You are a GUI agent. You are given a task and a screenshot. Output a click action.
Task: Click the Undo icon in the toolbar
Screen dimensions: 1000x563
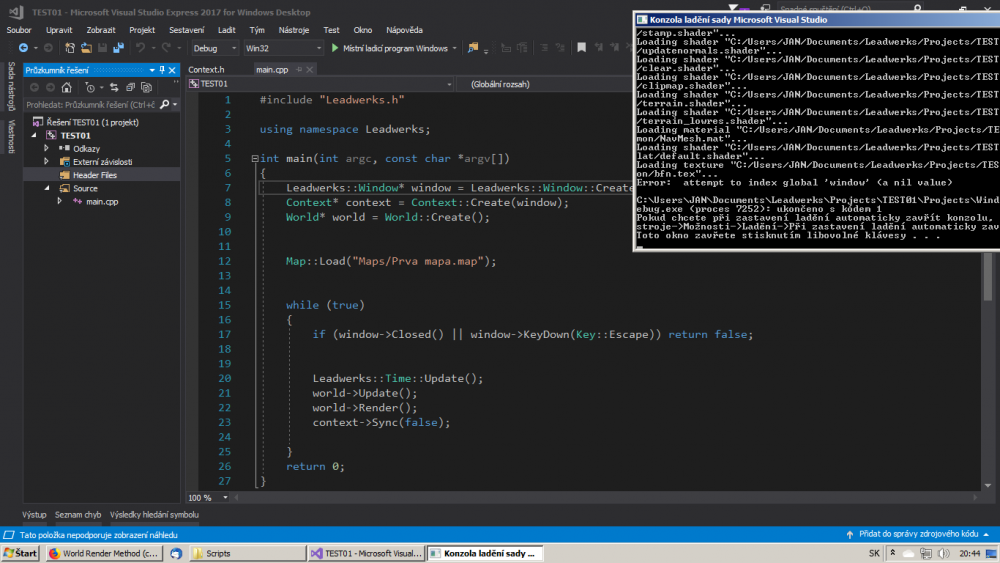tap(141, 48)
